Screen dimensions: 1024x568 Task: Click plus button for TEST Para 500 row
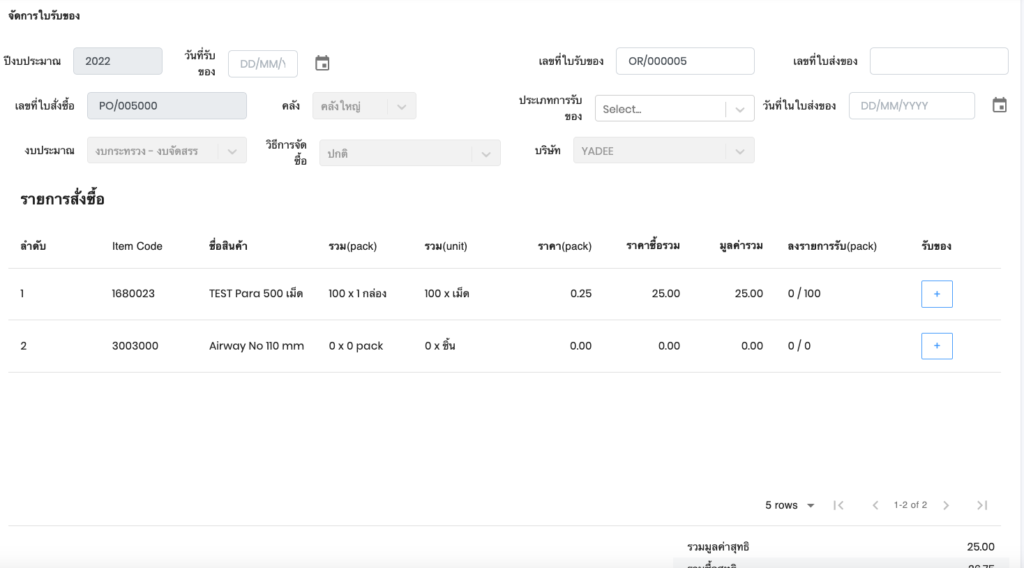pos(936,294)
